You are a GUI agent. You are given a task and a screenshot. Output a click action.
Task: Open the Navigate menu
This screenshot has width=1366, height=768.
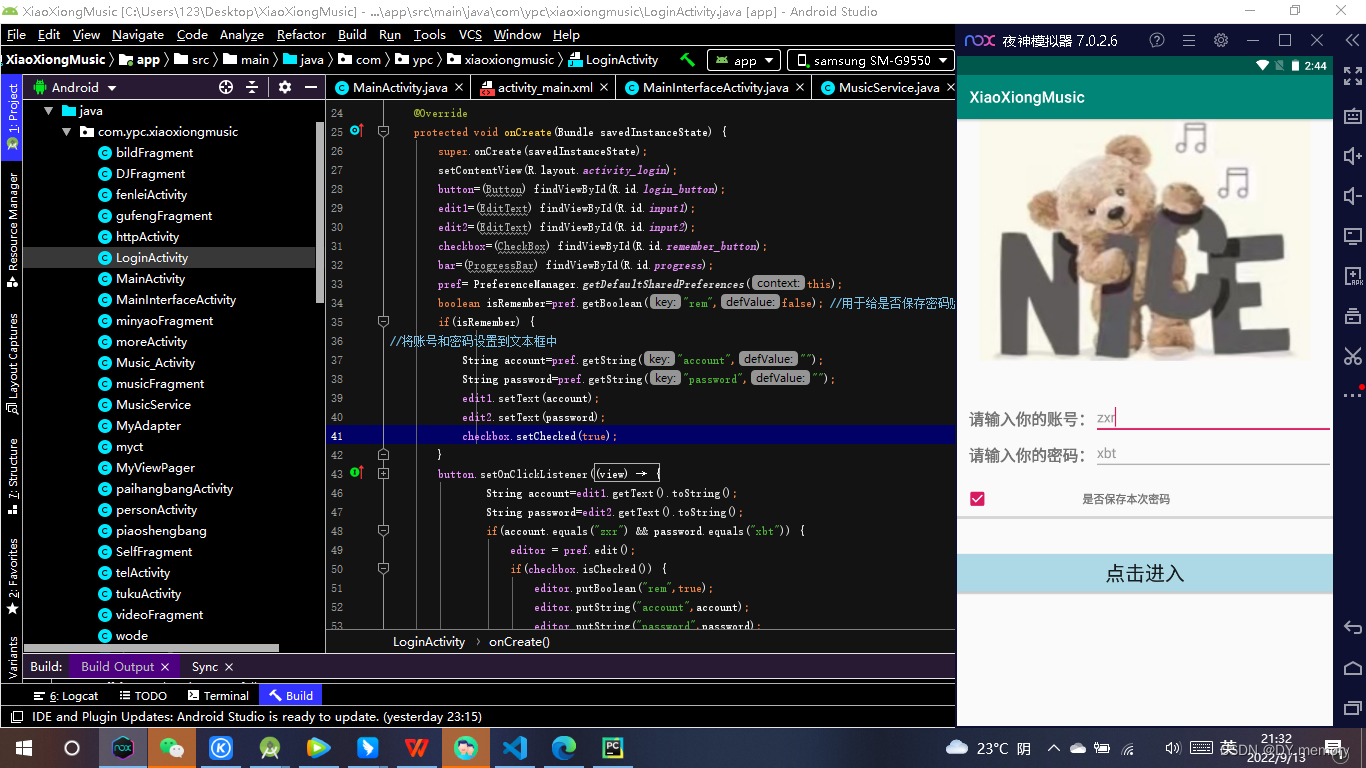click(x=138, y=34)
